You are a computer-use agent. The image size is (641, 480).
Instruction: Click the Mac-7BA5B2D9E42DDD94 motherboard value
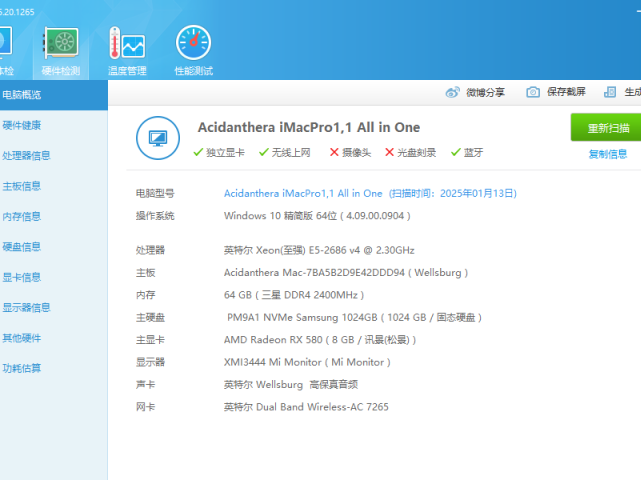[346, 273]
